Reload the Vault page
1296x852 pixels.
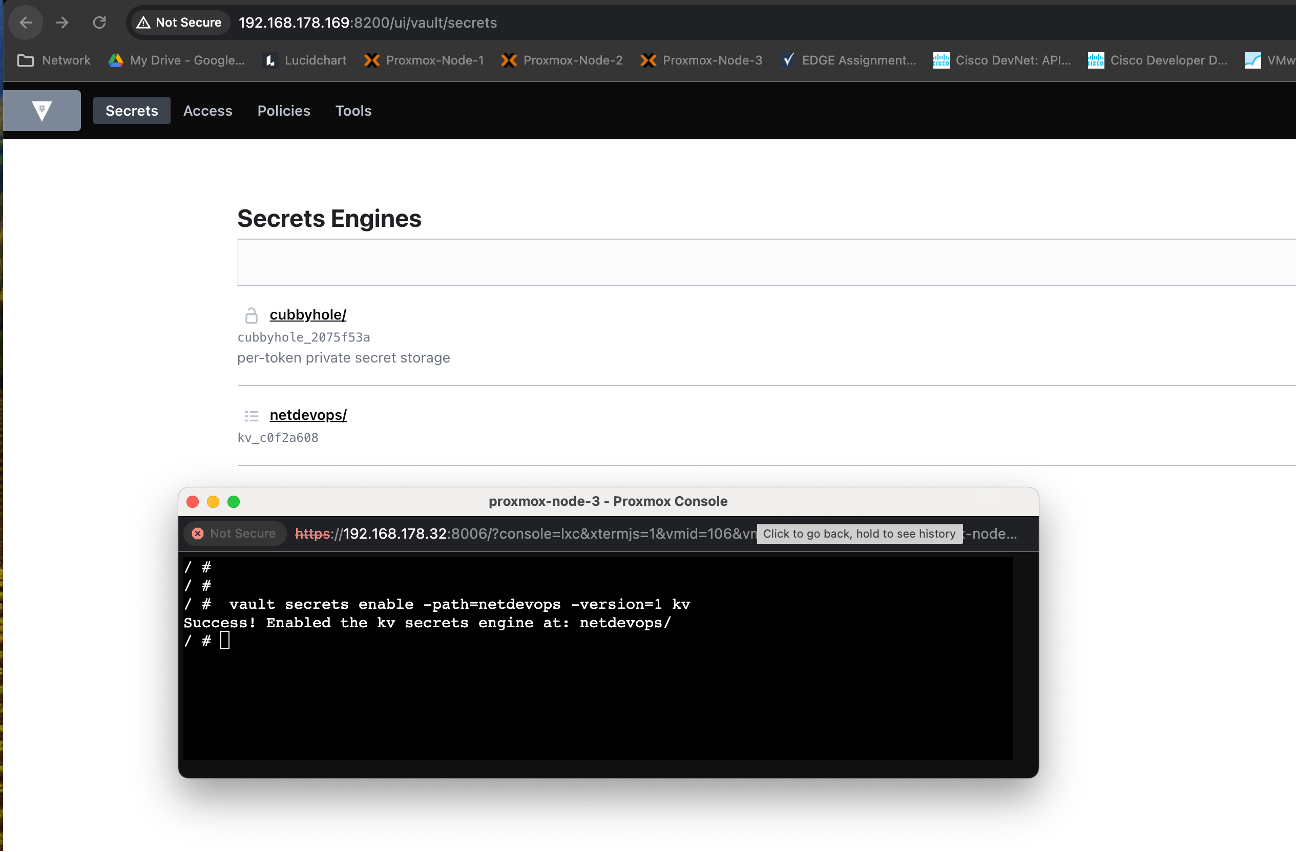coord(99,22)
